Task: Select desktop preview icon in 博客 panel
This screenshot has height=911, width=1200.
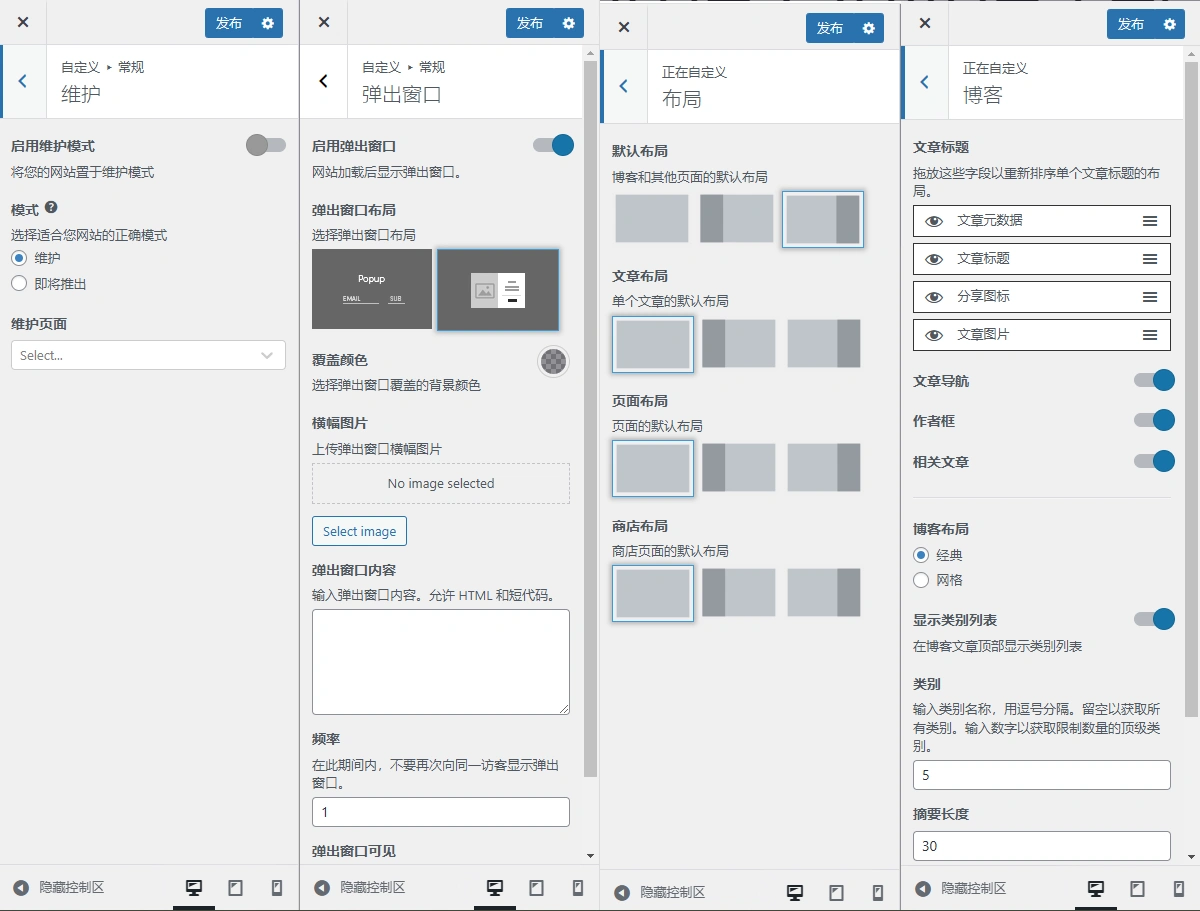Action: (1095, 888)
